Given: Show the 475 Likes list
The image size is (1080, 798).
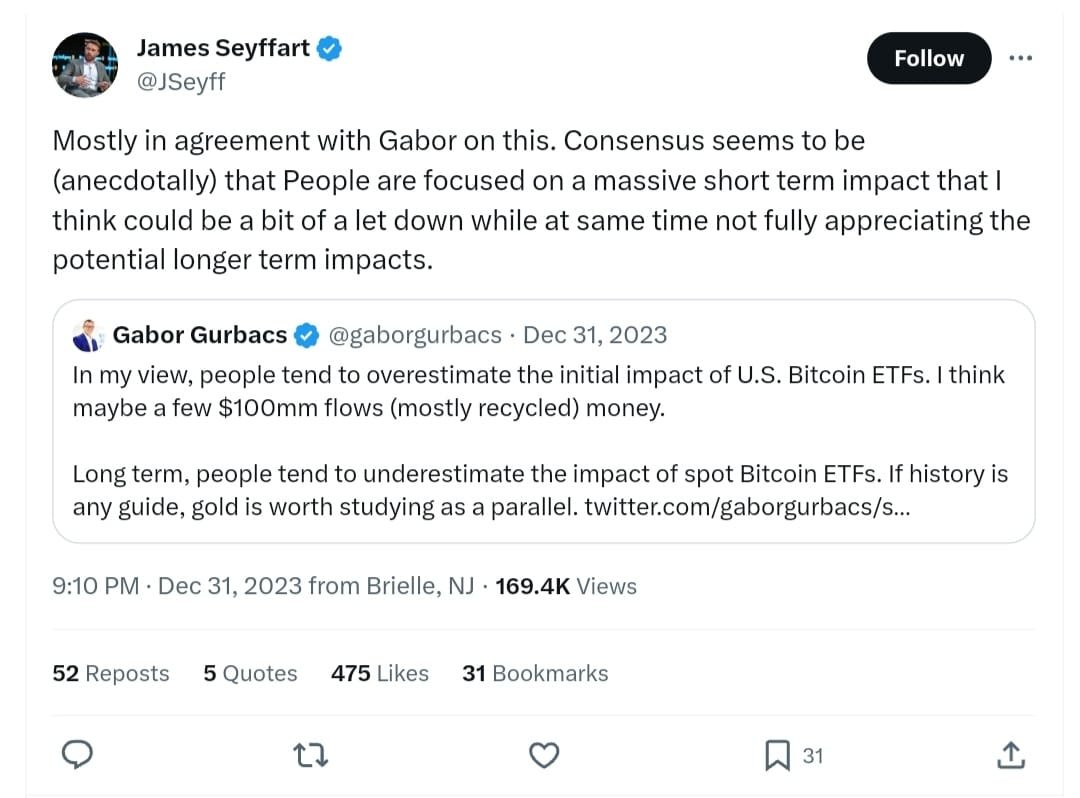Looking at the screenshot, I should point(379,674).
